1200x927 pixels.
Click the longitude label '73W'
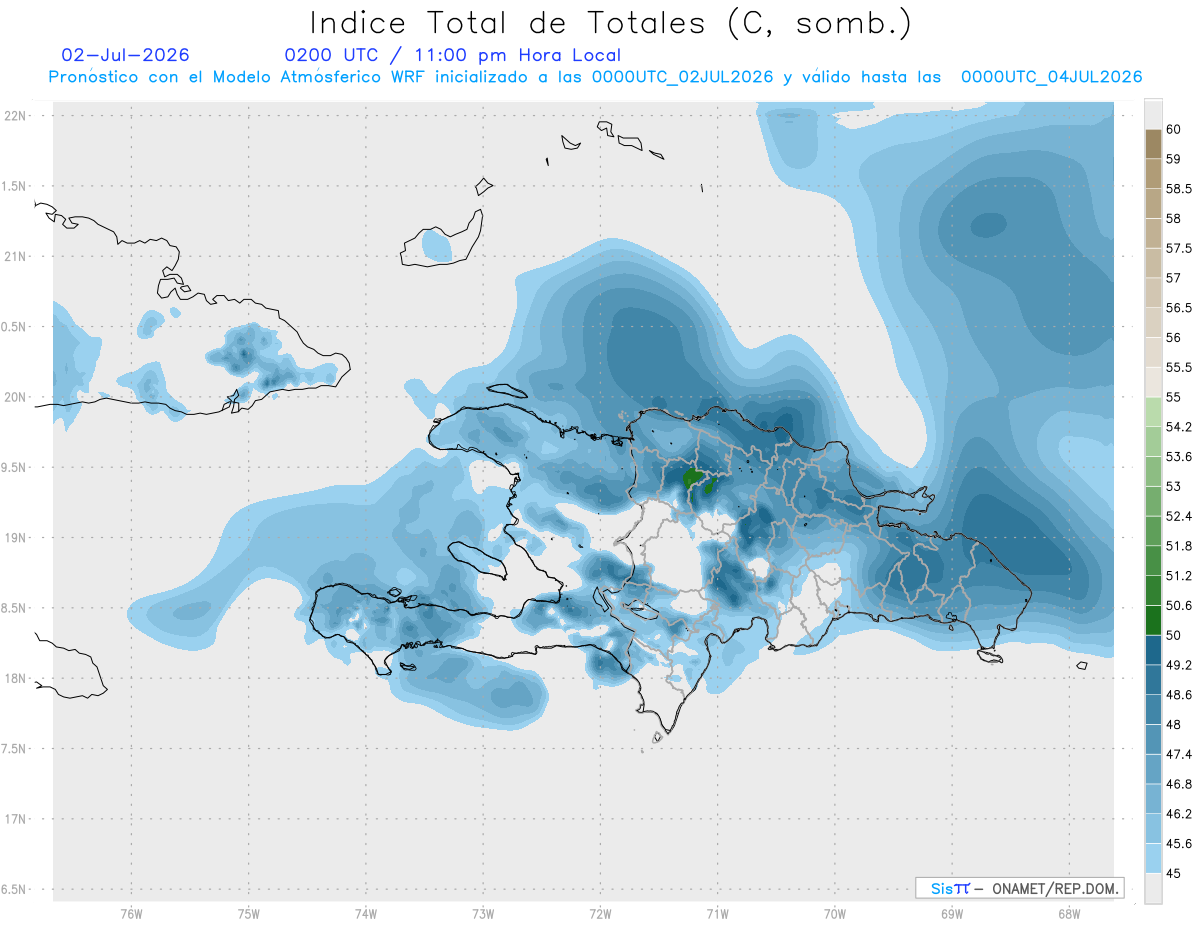[x=483, y=913]
